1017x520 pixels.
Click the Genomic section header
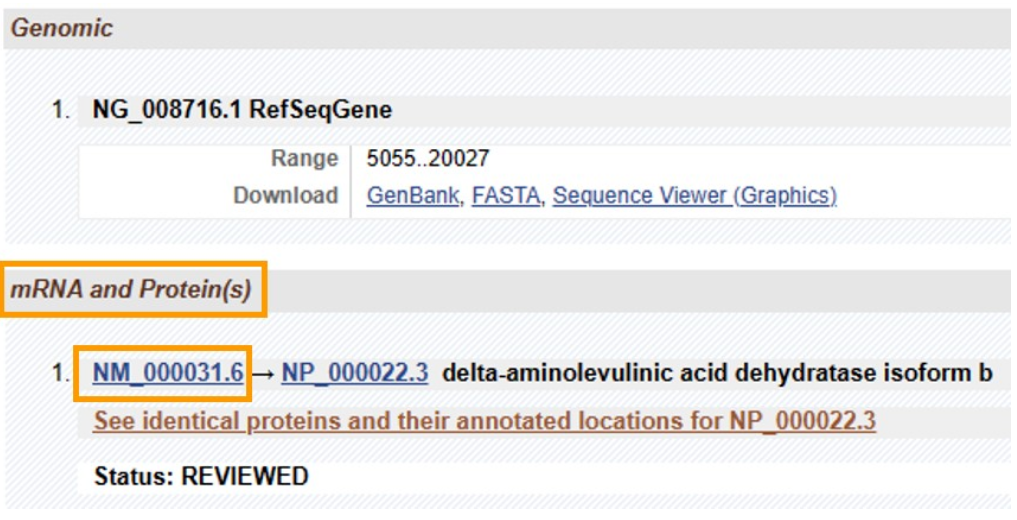[x=62, y=28]
